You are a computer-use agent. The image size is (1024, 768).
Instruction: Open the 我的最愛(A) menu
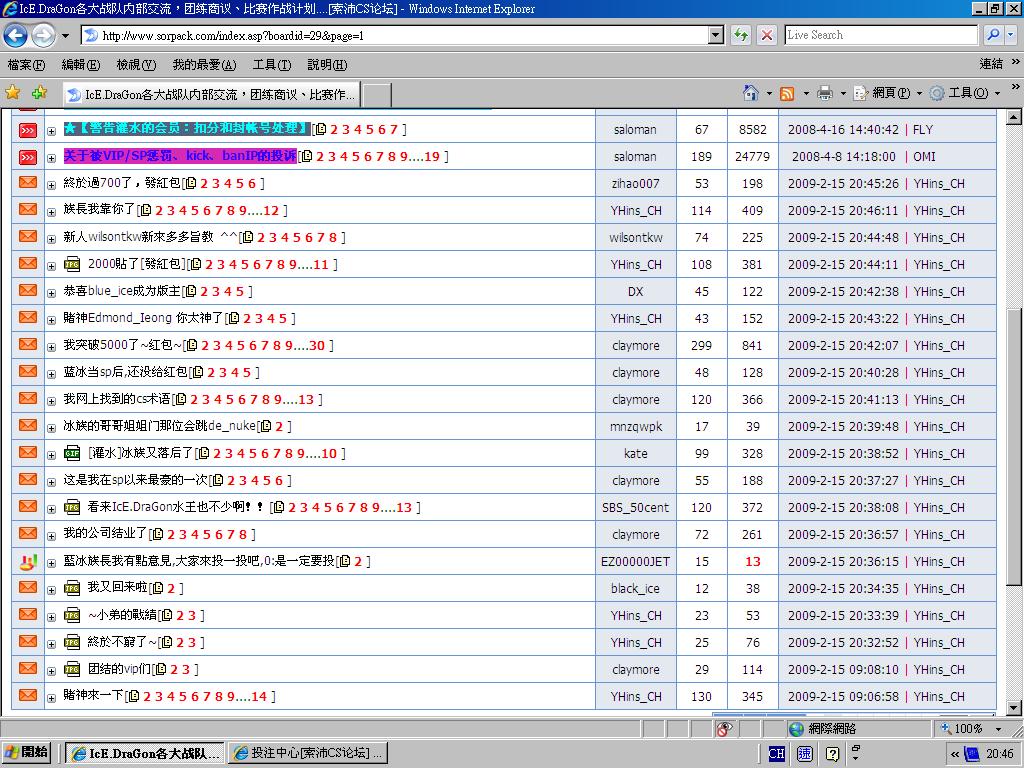tap(204, 64)
